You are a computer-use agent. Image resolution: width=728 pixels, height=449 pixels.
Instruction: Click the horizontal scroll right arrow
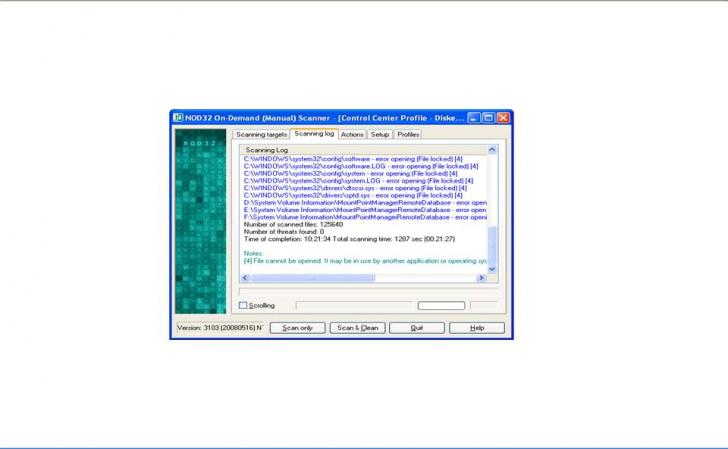click(x=481, y=278)
